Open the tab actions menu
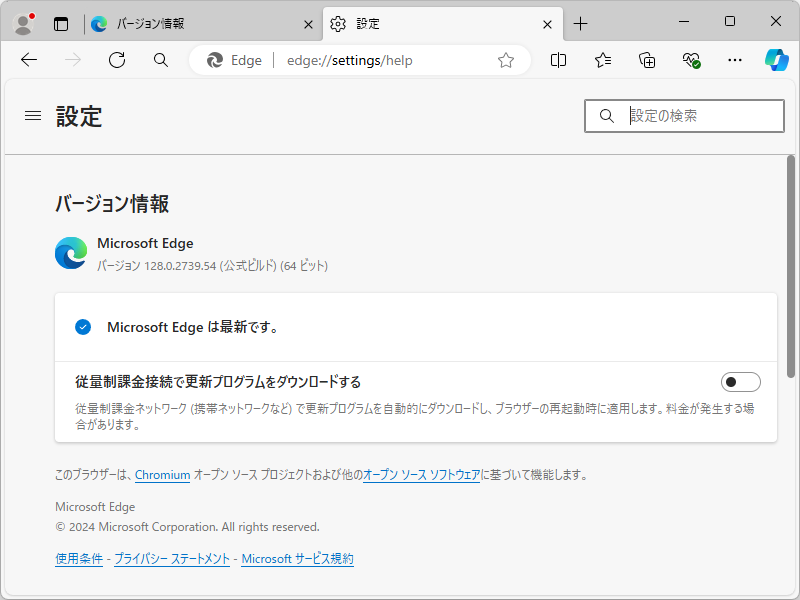Viewport: 800px width, 600px height. click(62, 22)
